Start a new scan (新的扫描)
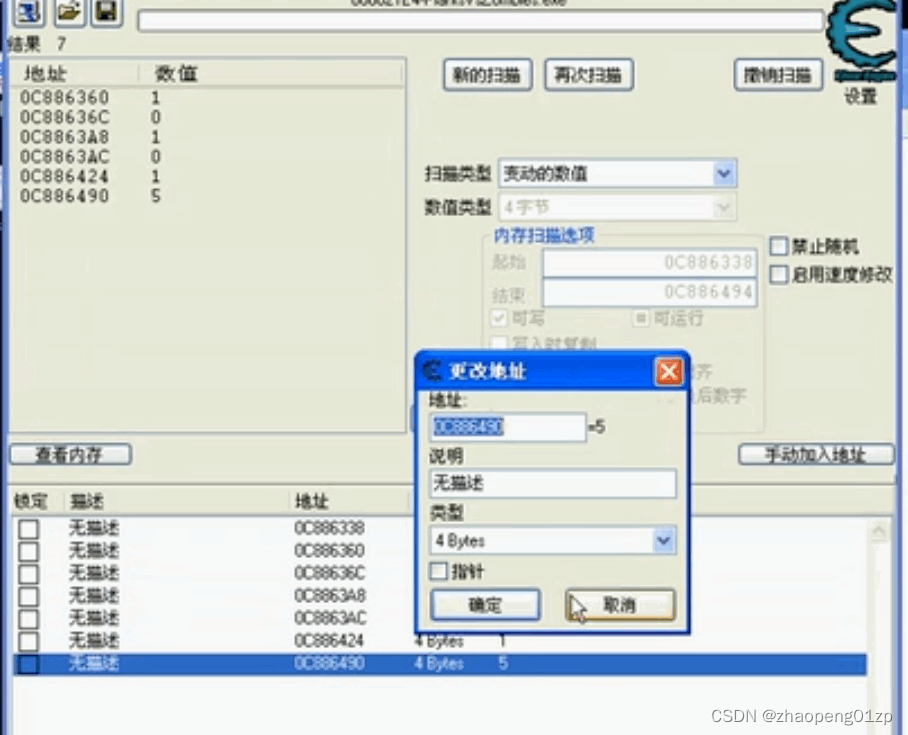The width and height of the screenshot is (908, 735). coord(487,74)
